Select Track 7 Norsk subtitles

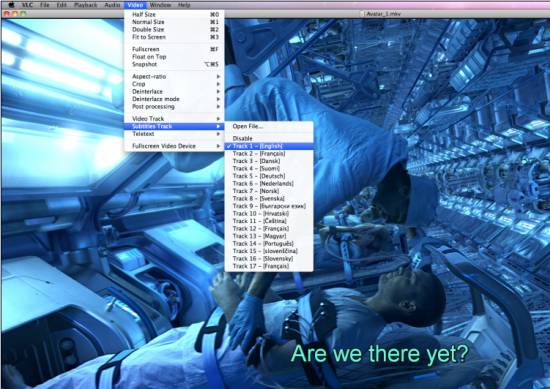point(269,191)
